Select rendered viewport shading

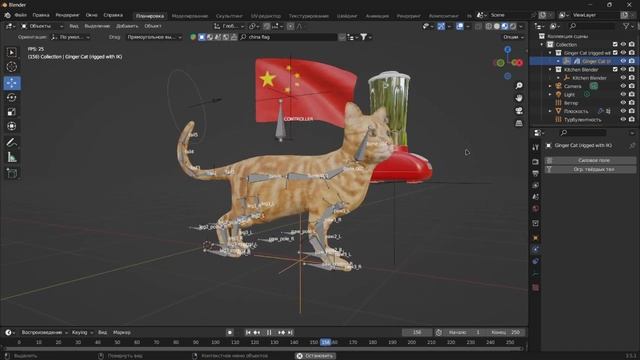point(513,26)
